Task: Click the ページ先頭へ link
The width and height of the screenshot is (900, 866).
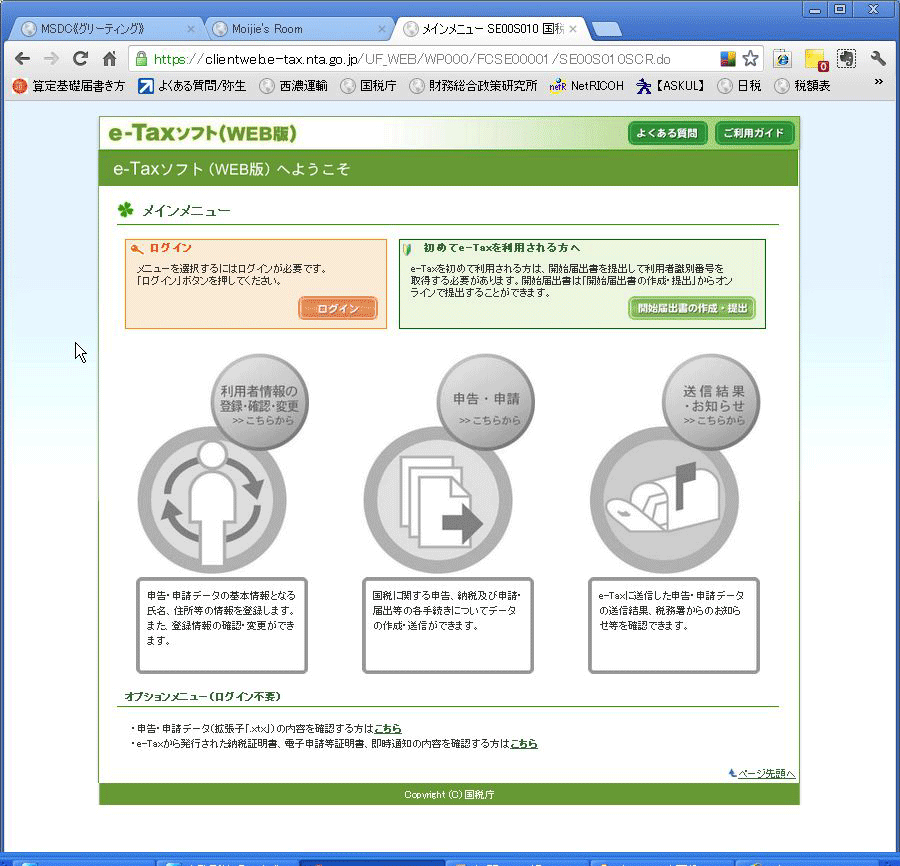Action: 767,774
